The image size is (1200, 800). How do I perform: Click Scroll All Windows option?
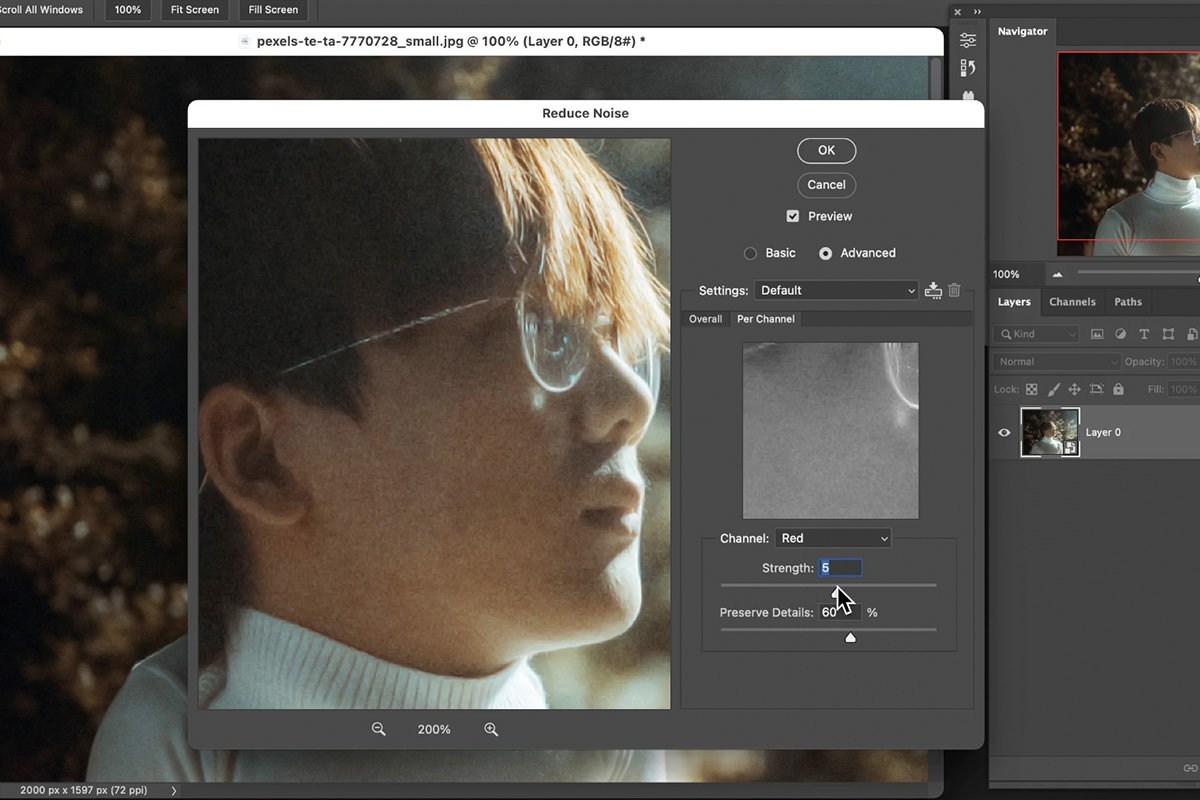(41, 10)
